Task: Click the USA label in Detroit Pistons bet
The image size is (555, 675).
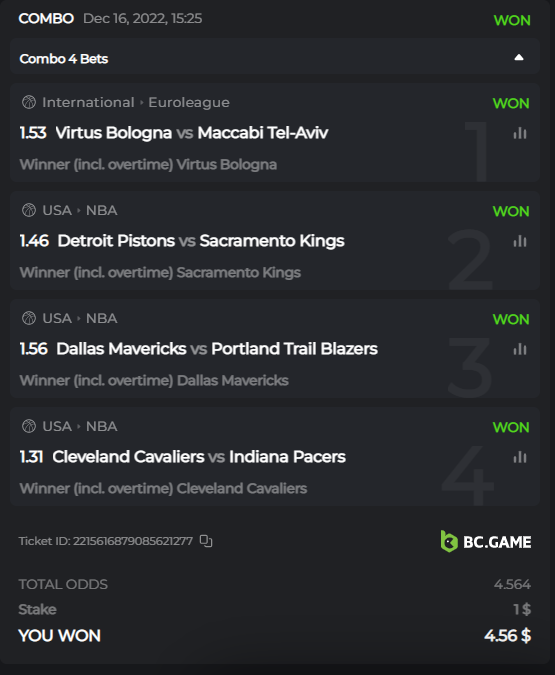Action: tap(57, 211)
